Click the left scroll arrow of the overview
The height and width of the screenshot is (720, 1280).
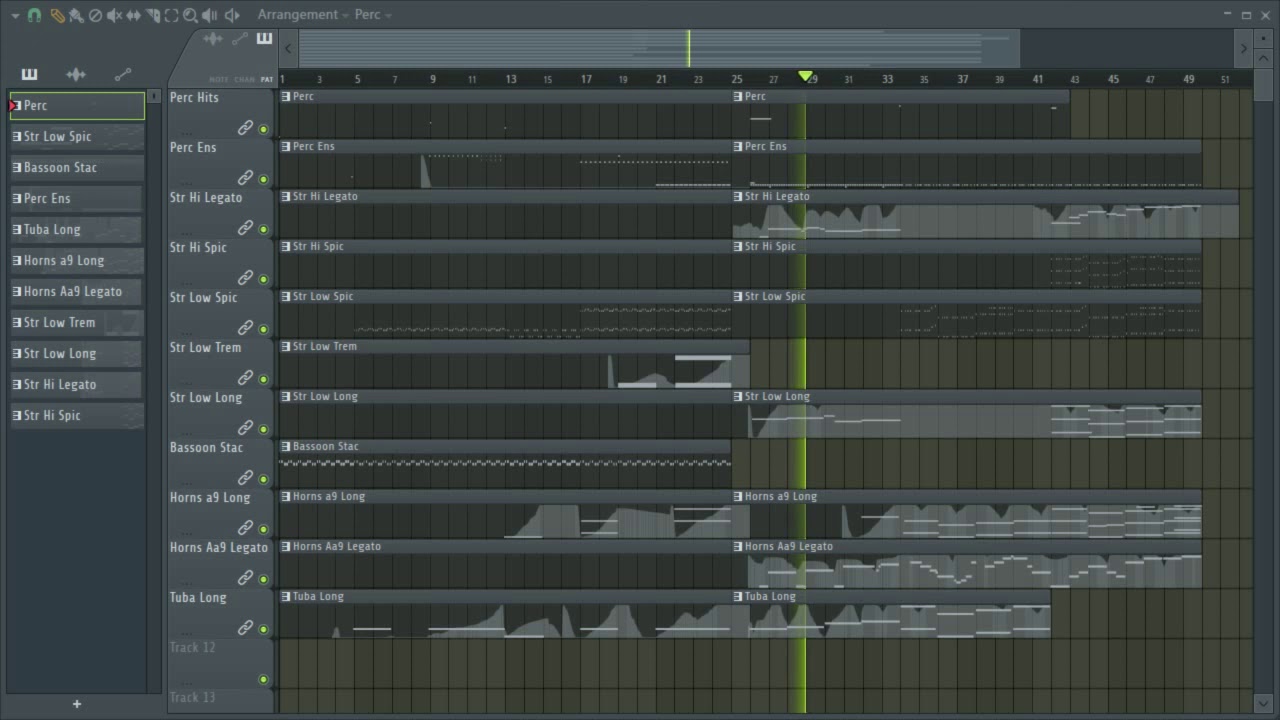(288, 48)
